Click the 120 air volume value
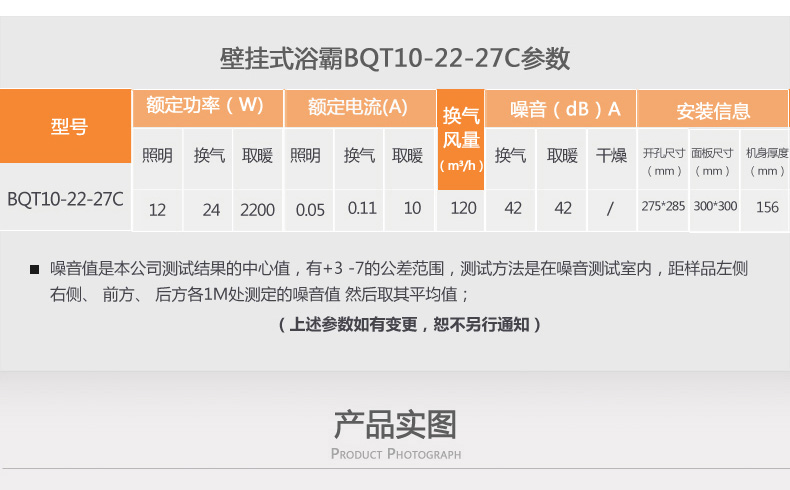Screen dimensions: 790x490 pyautogui.click(x=463, y=208)
